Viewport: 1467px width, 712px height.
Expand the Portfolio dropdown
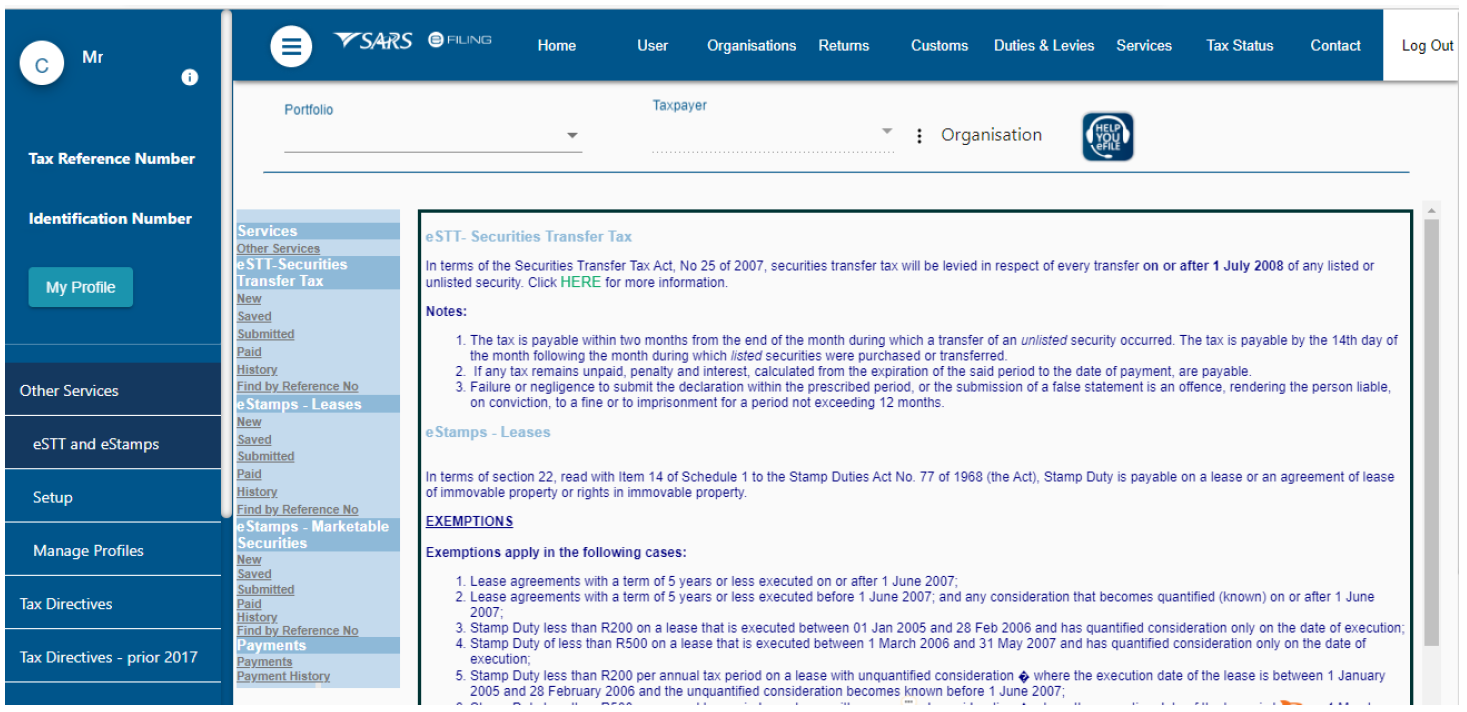pos(432,135)
